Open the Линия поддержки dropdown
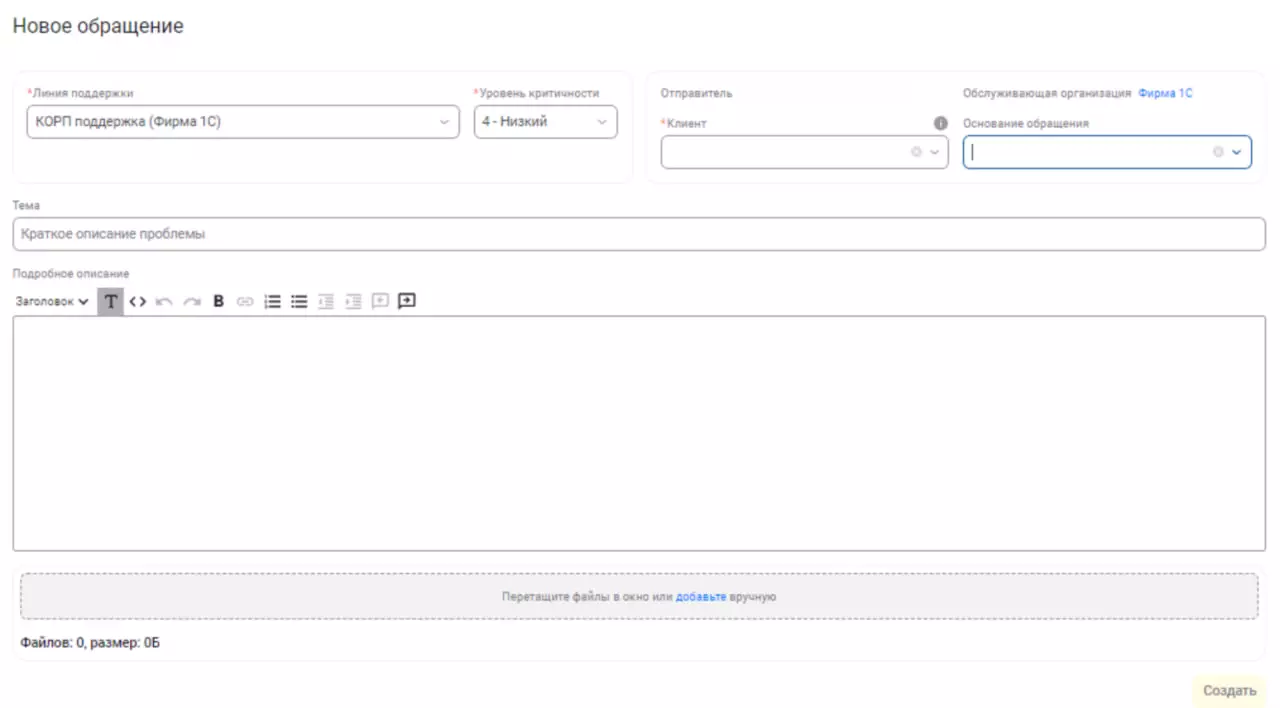Viewport: 1280px width, 708px height. [443, 121]
